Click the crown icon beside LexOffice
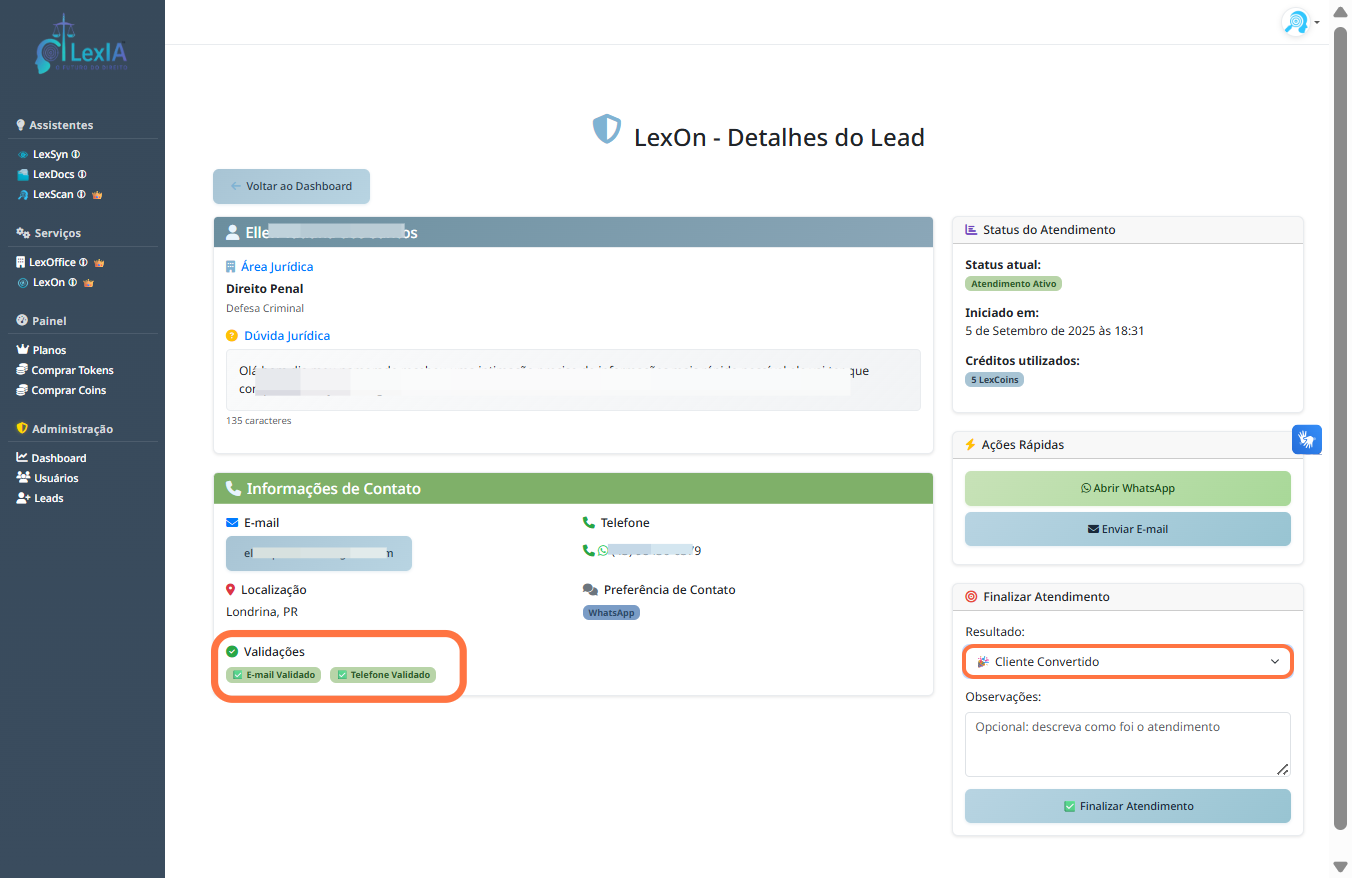Image resolution: width=1352 pixels, height=878 pixels. click(x=99, y=263)
